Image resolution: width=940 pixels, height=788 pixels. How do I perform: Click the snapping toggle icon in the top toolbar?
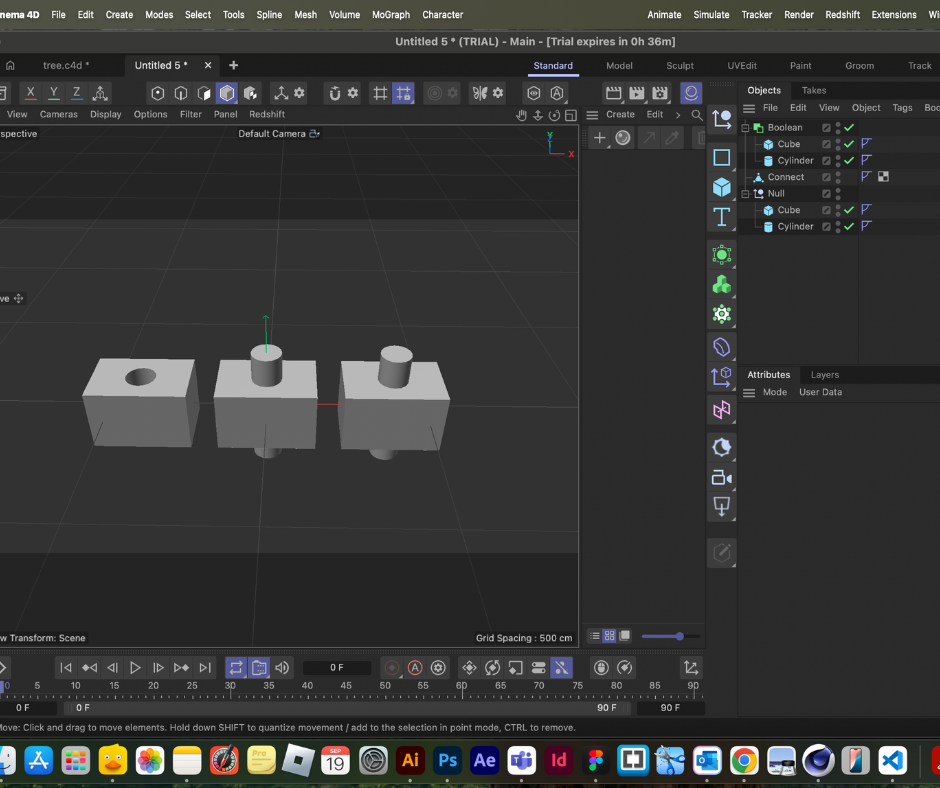point(402,92)
